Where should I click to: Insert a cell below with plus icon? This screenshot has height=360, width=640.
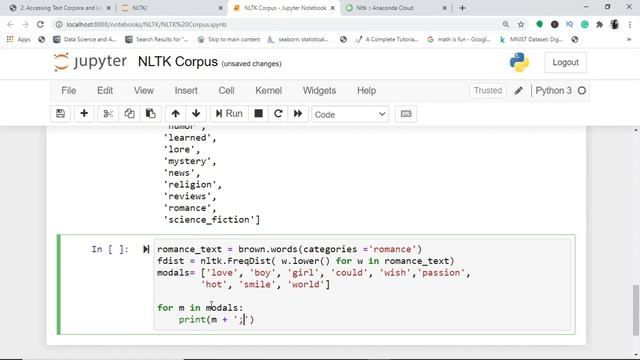[x=84, y=114]
